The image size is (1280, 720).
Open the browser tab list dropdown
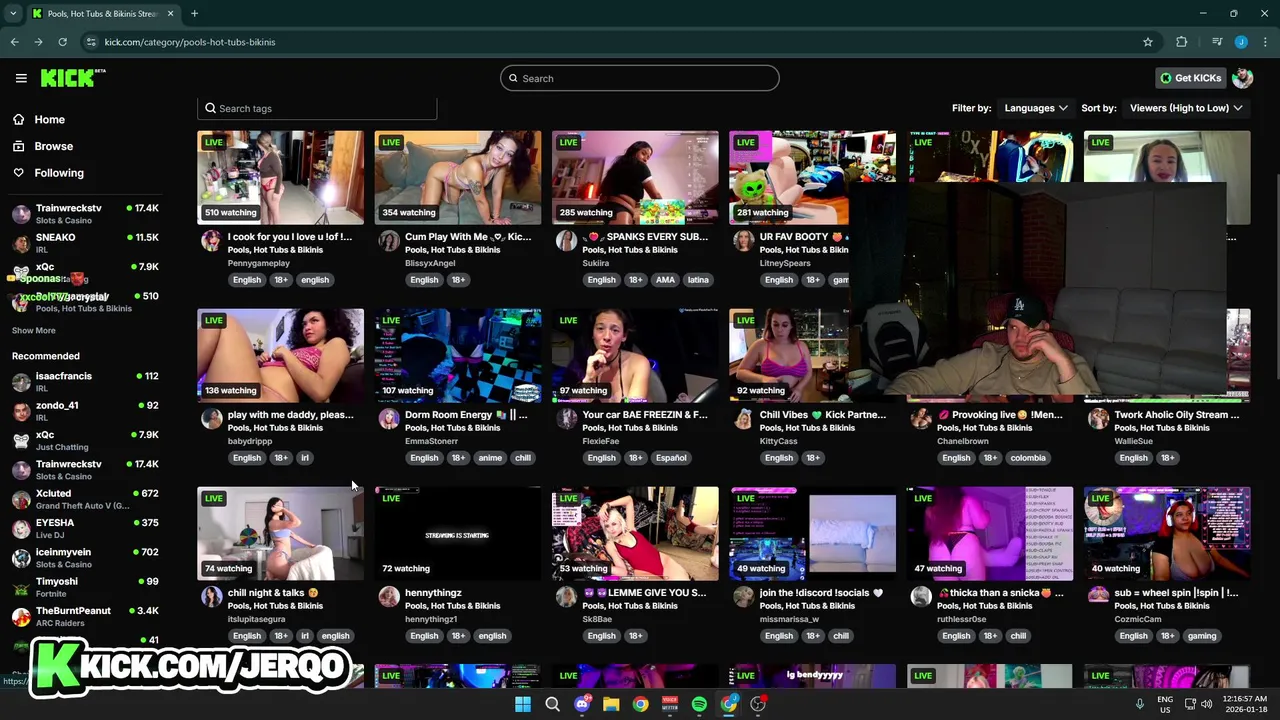click(13, 13)
